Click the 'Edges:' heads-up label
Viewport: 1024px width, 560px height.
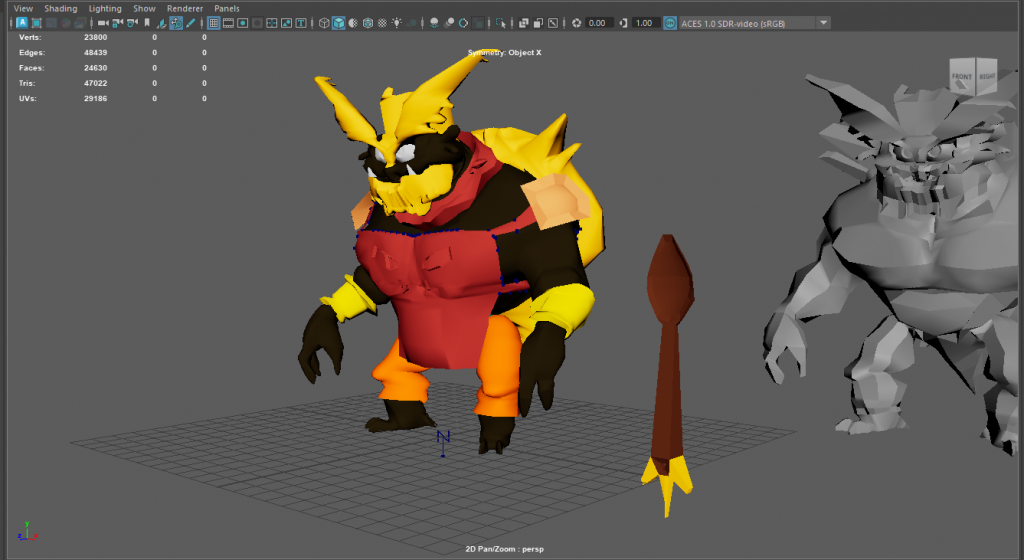32,52
